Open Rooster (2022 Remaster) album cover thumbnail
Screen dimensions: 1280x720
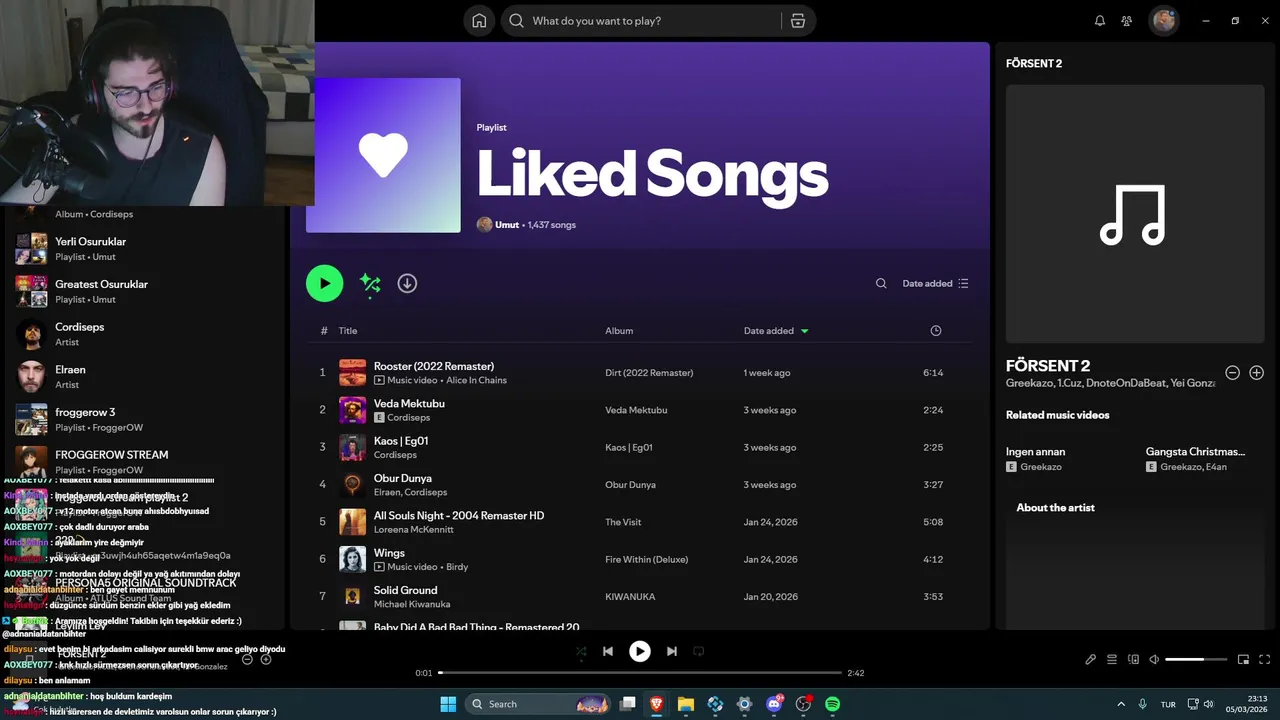[352, 372]
